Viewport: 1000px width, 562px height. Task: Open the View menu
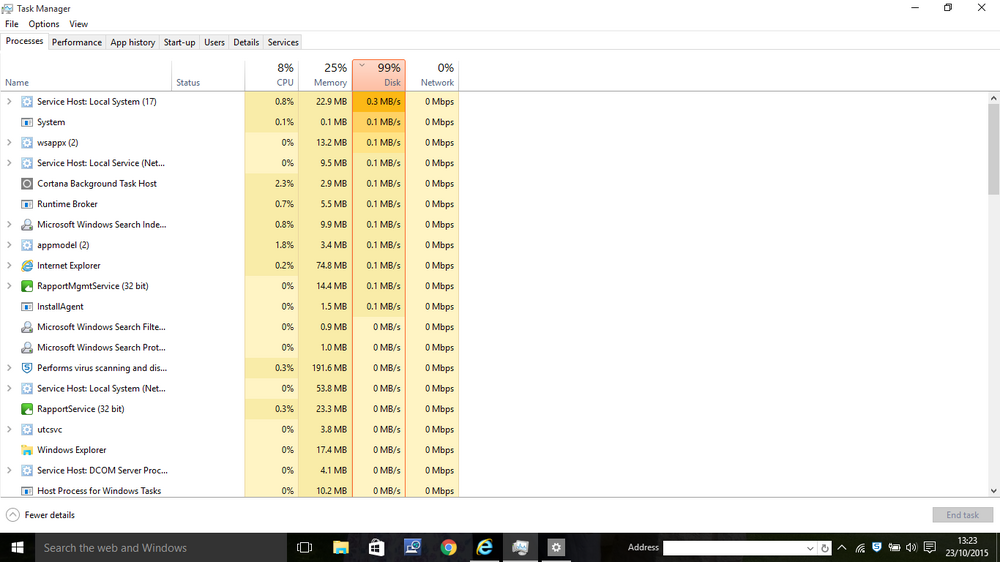78,24
